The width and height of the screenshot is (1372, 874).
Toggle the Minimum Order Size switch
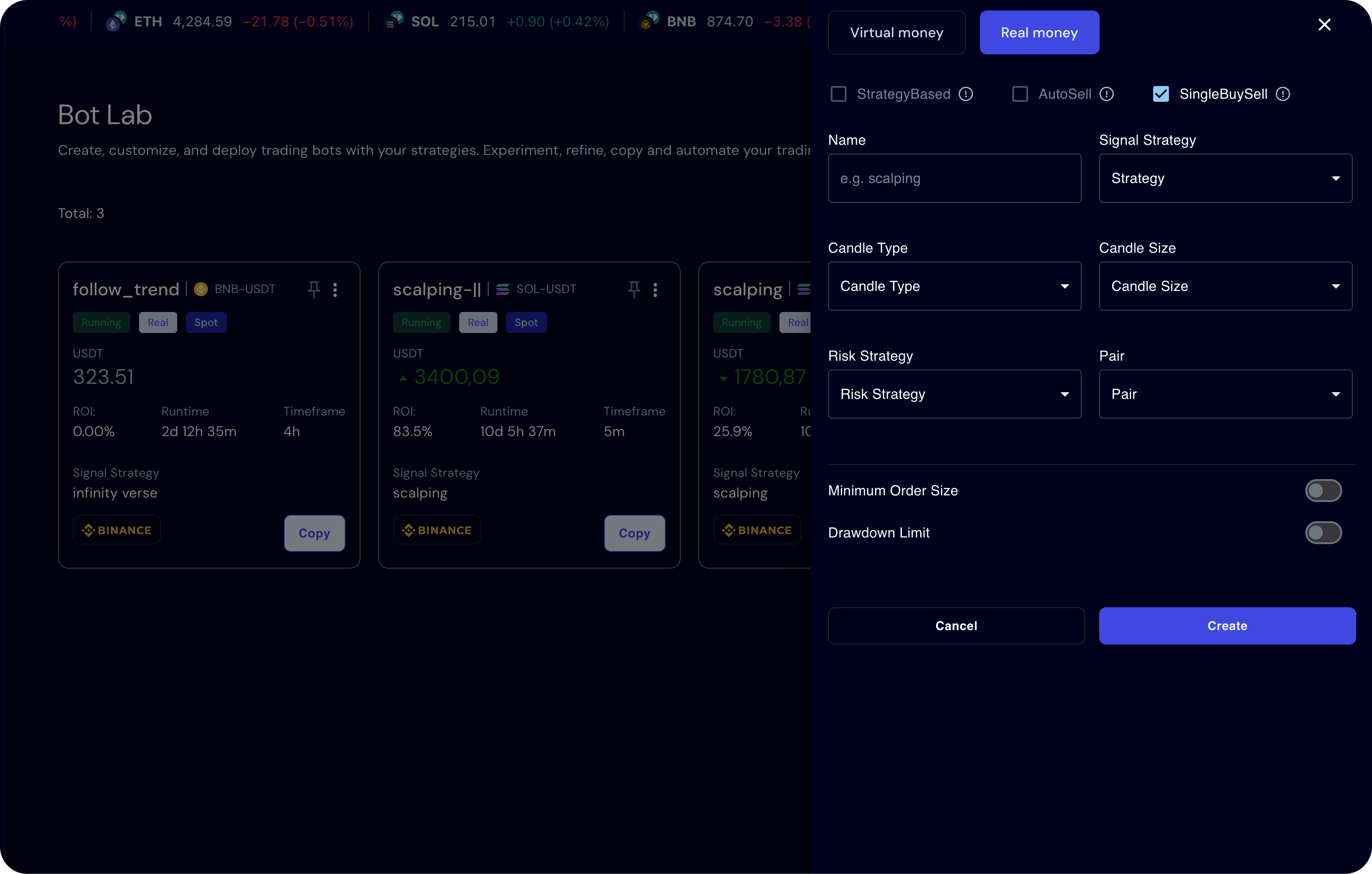pyautogui.click(x=1323, y=490)
